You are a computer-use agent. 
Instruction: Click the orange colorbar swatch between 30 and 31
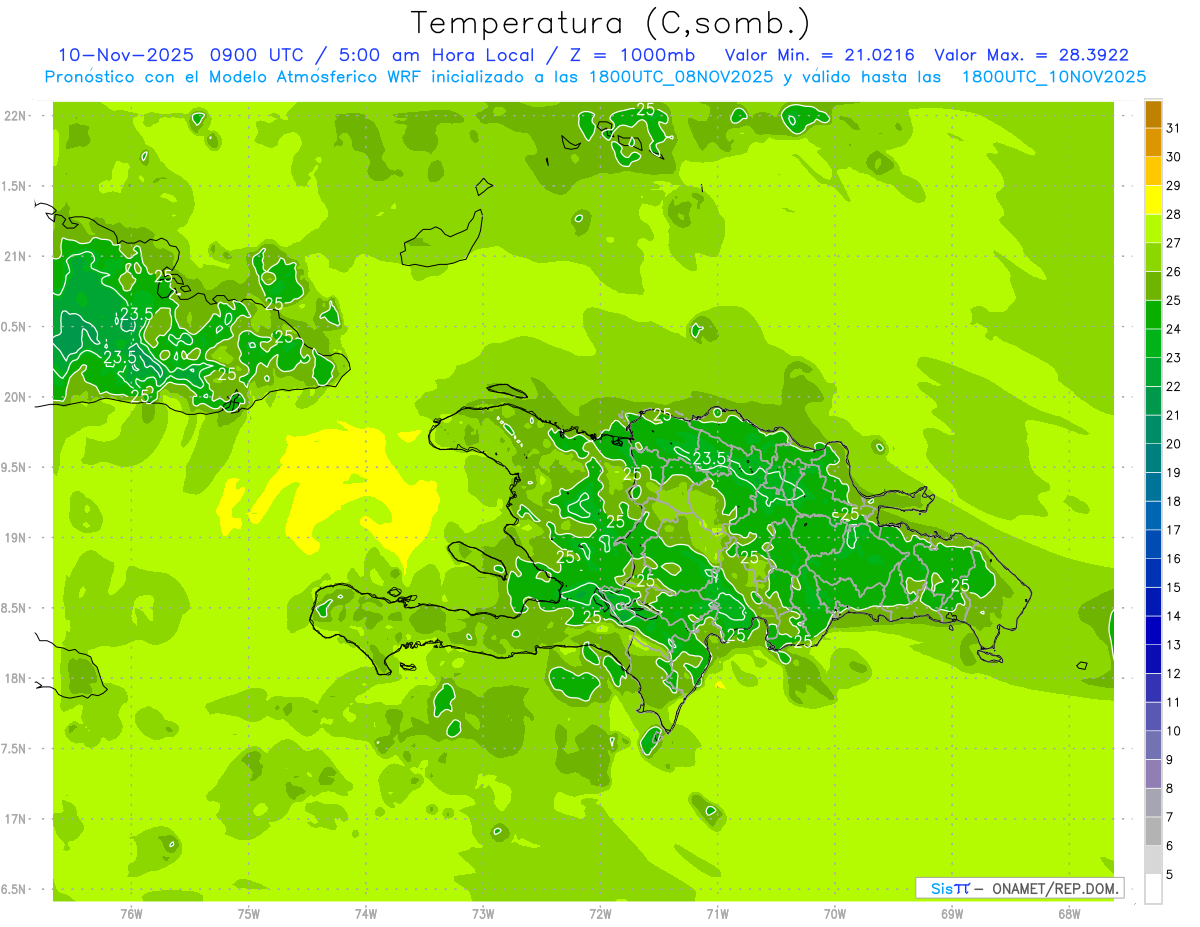[1153, 143]
